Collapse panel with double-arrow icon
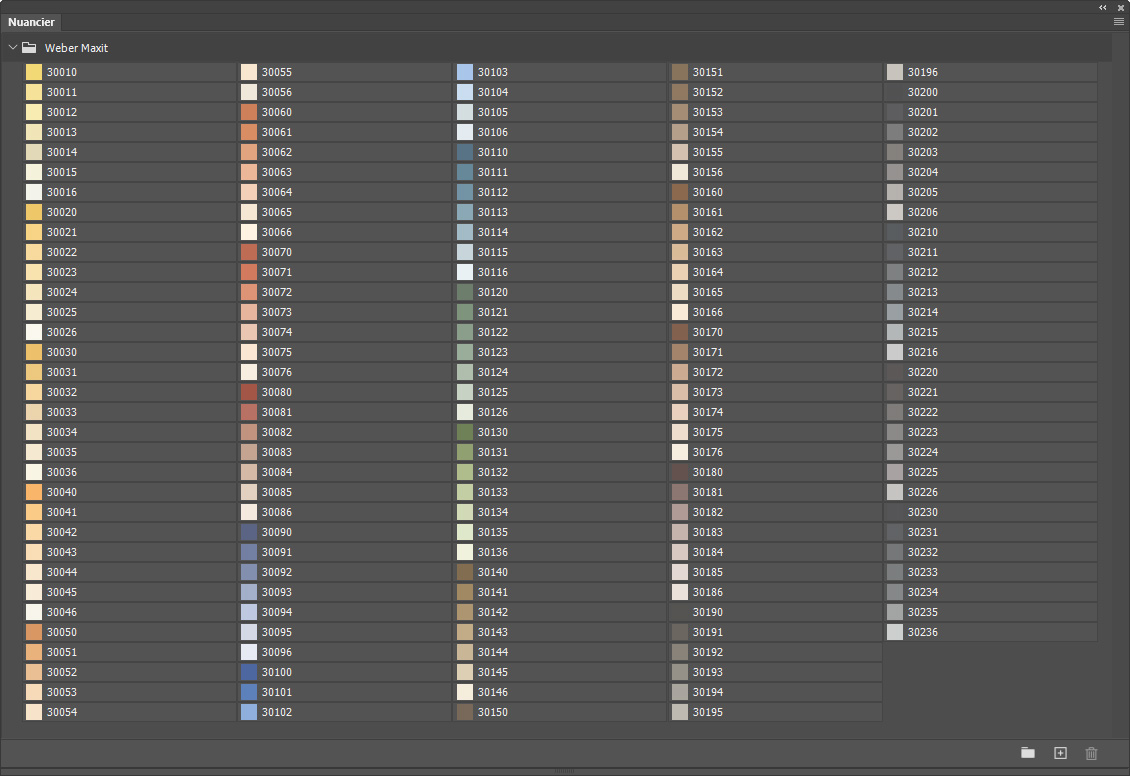The width and height of the screenshot is (1130, 776). coord(1103,7)
